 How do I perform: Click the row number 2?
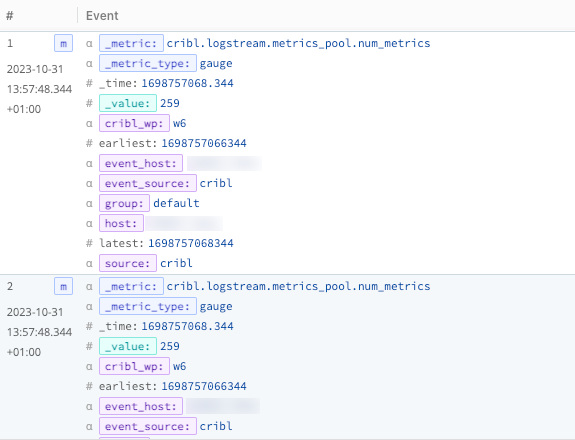pyautogui.click(x=10, y=286)
